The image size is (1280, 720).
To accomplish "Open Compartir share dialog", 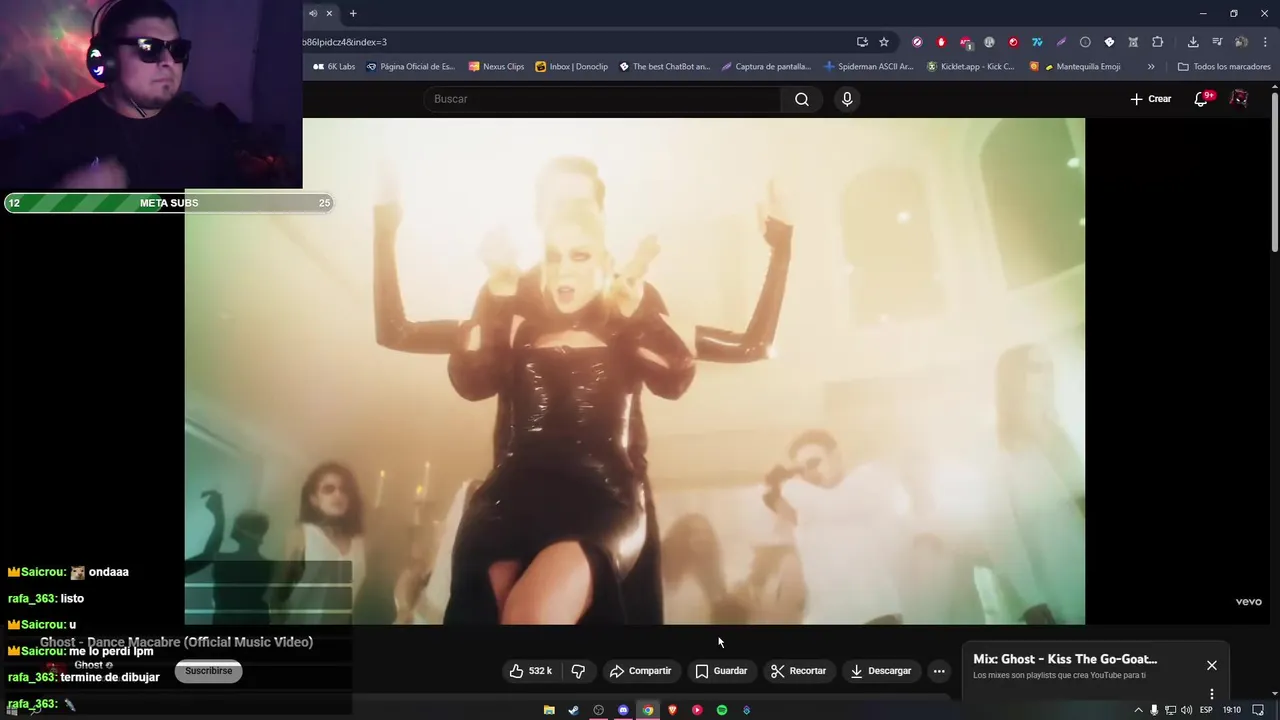I will (x=641, y=671).
